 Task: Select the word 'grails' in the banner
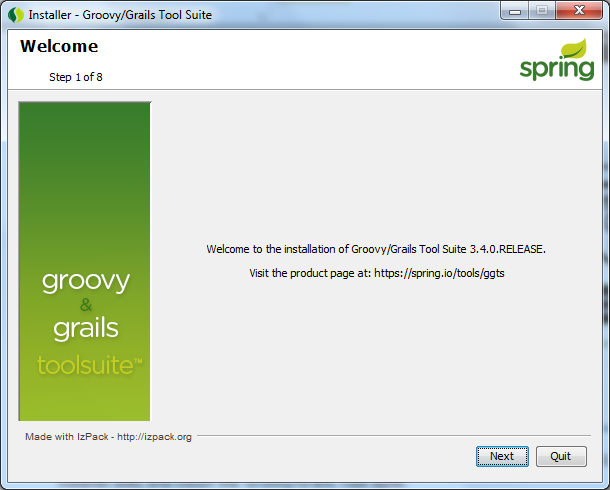[85, 328]
